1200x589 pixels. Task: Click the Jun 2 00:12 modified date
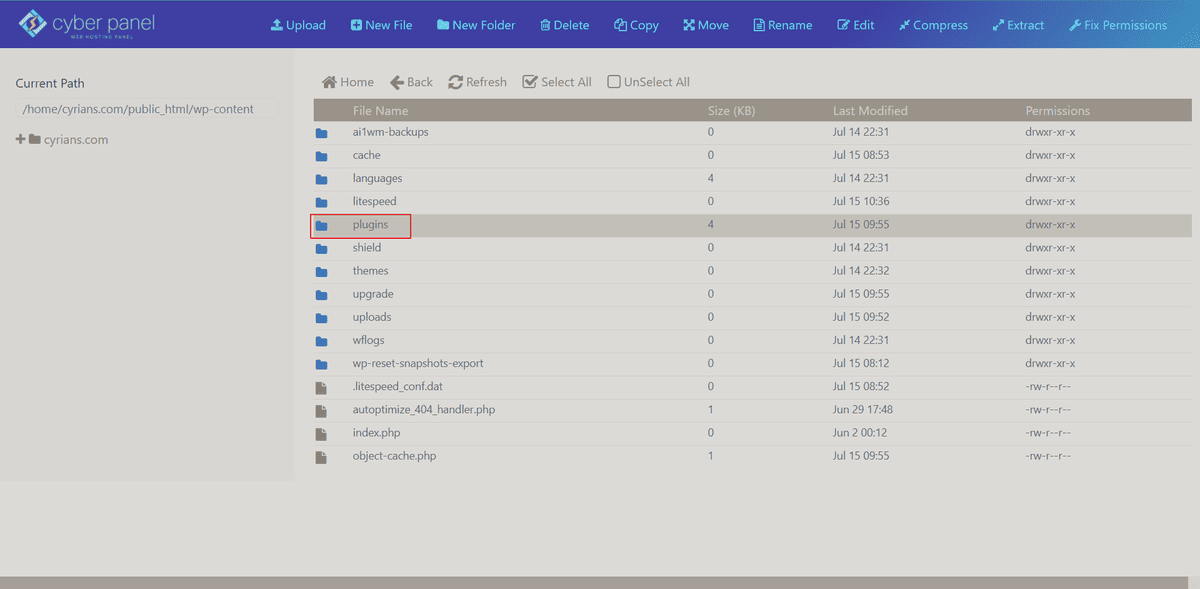(859, 432)
